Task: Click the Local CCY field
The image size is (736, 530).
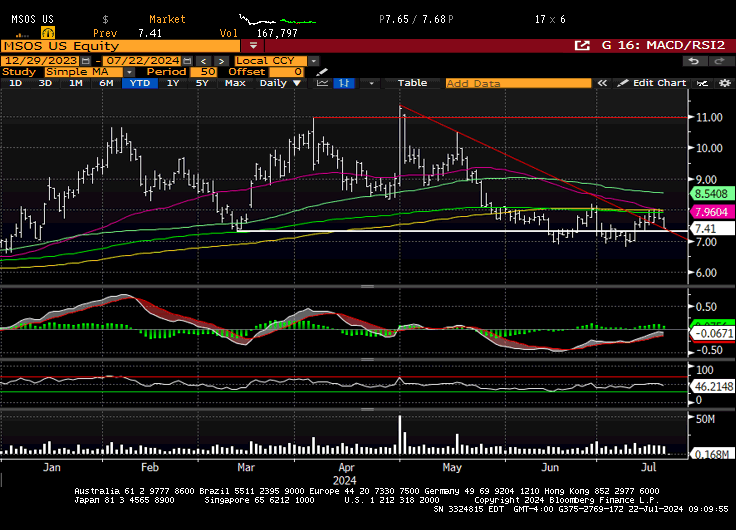Action: point(271,61)
